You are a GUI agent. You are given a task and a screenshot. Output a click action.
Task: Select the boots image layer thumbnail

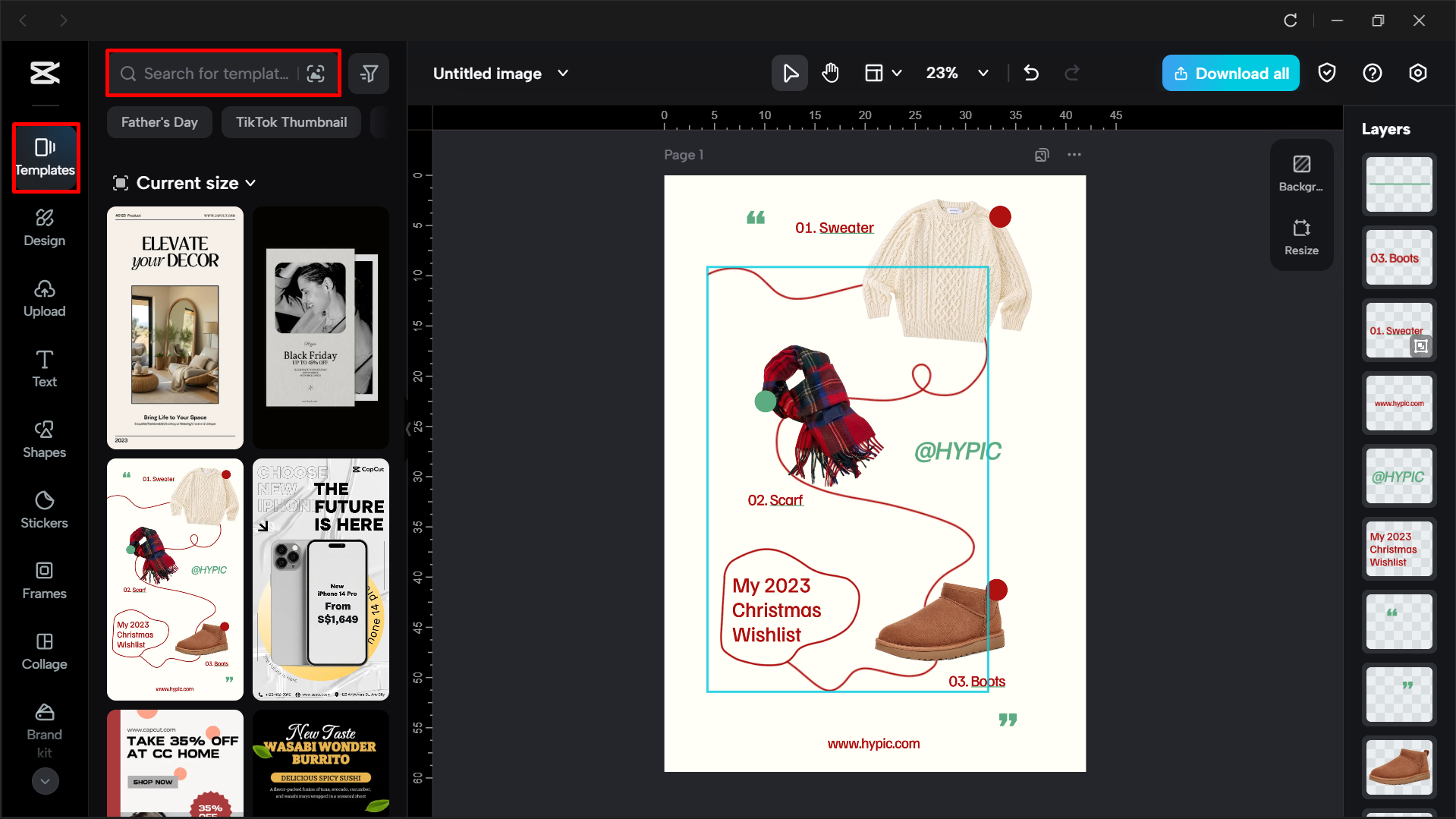(1399, 767)
